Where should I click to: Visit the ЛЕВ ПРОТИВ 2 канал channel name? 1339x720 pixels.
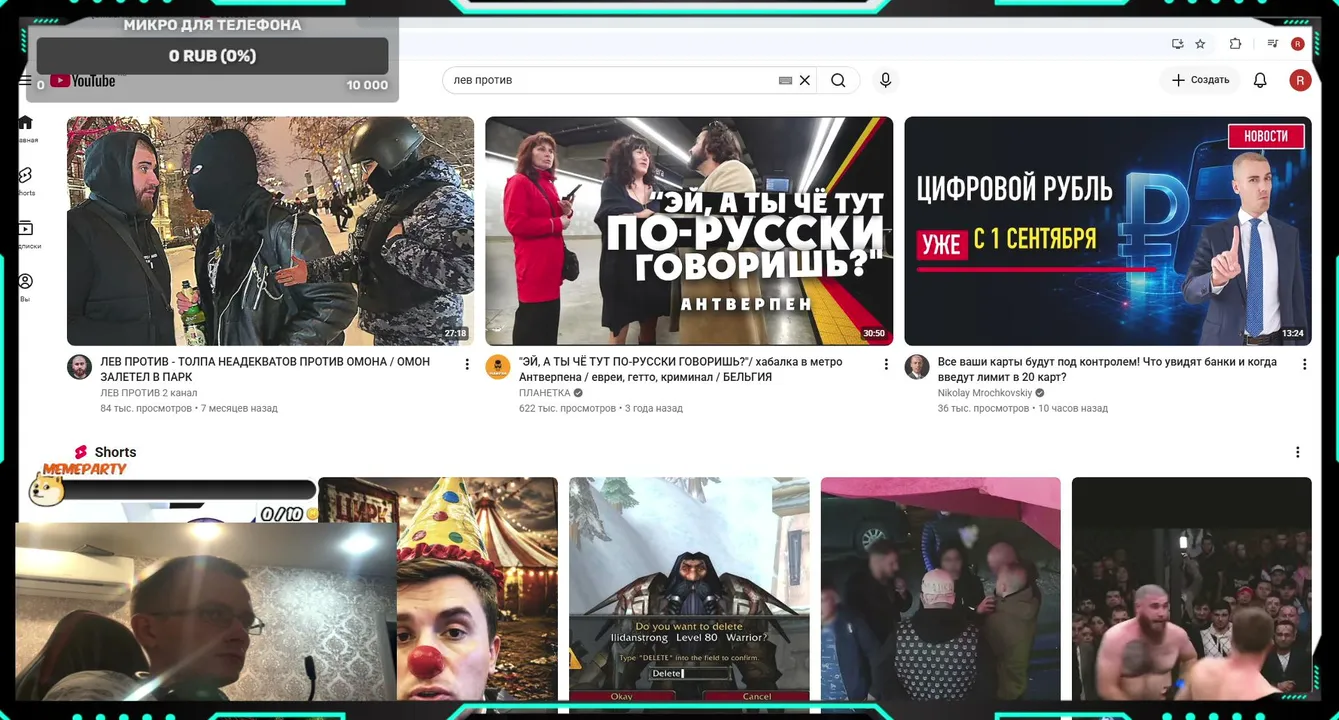[149, 393]
